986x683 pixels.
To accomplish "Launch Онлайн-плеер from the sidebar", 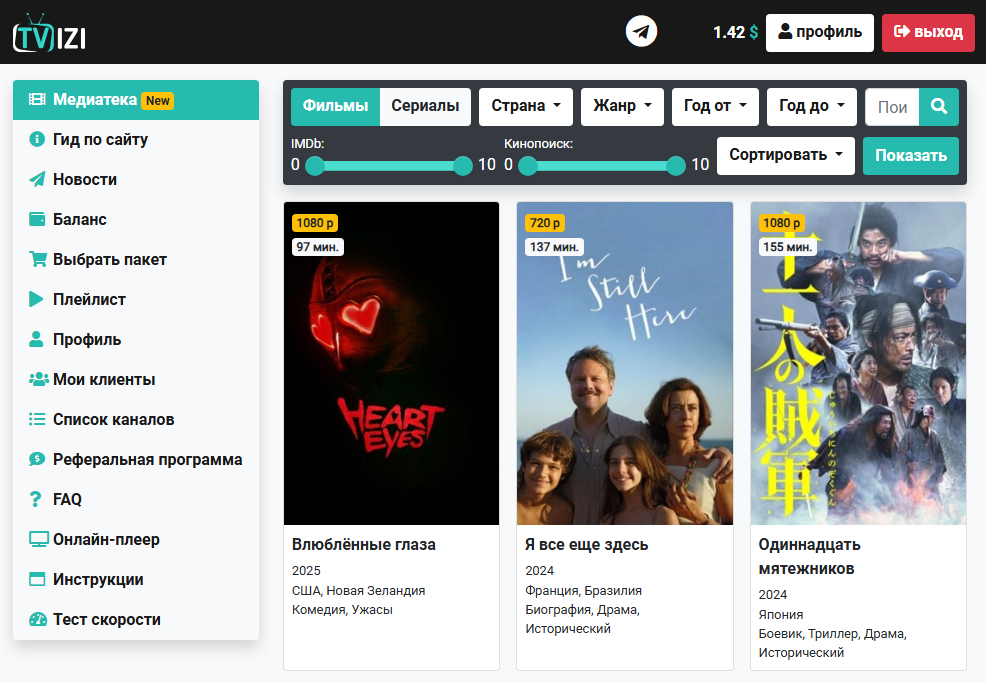I will tap(136, 540).
